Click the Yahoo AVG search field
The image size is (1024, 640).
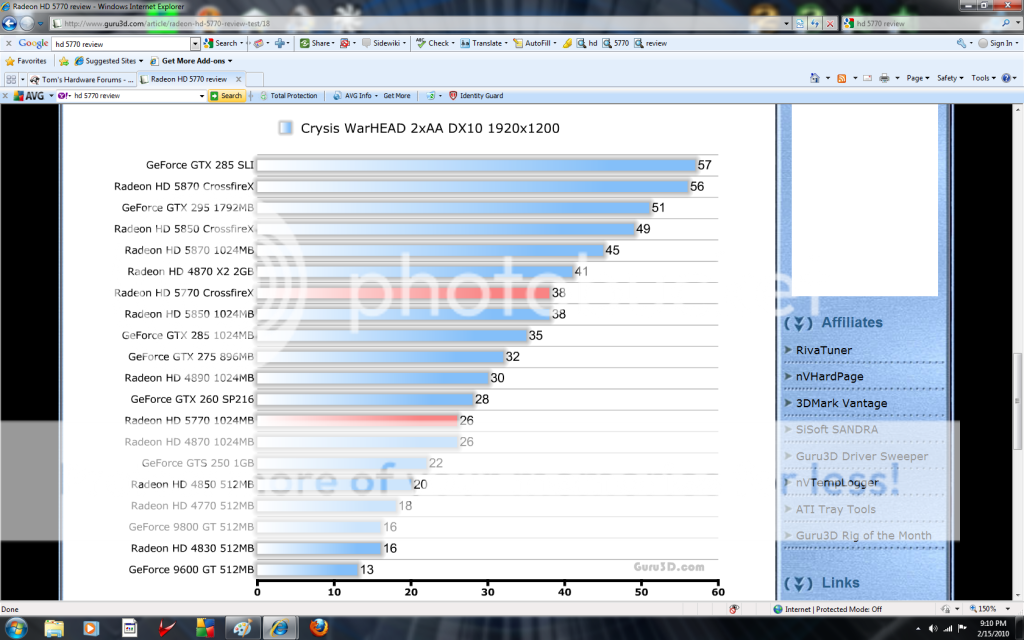click(134, 95)
